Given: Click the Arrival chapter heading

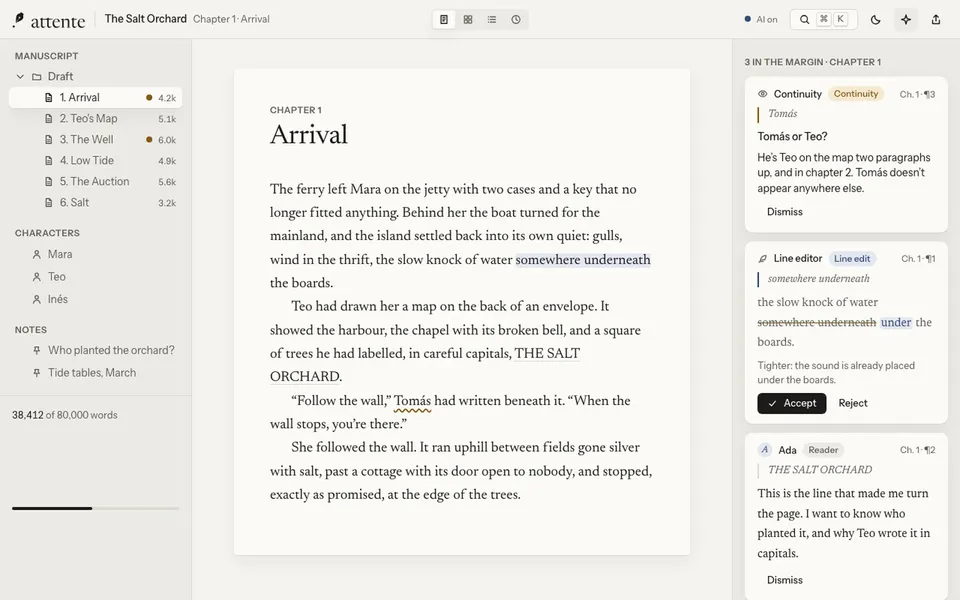Looking at the screenshot, I should [309, 135].
